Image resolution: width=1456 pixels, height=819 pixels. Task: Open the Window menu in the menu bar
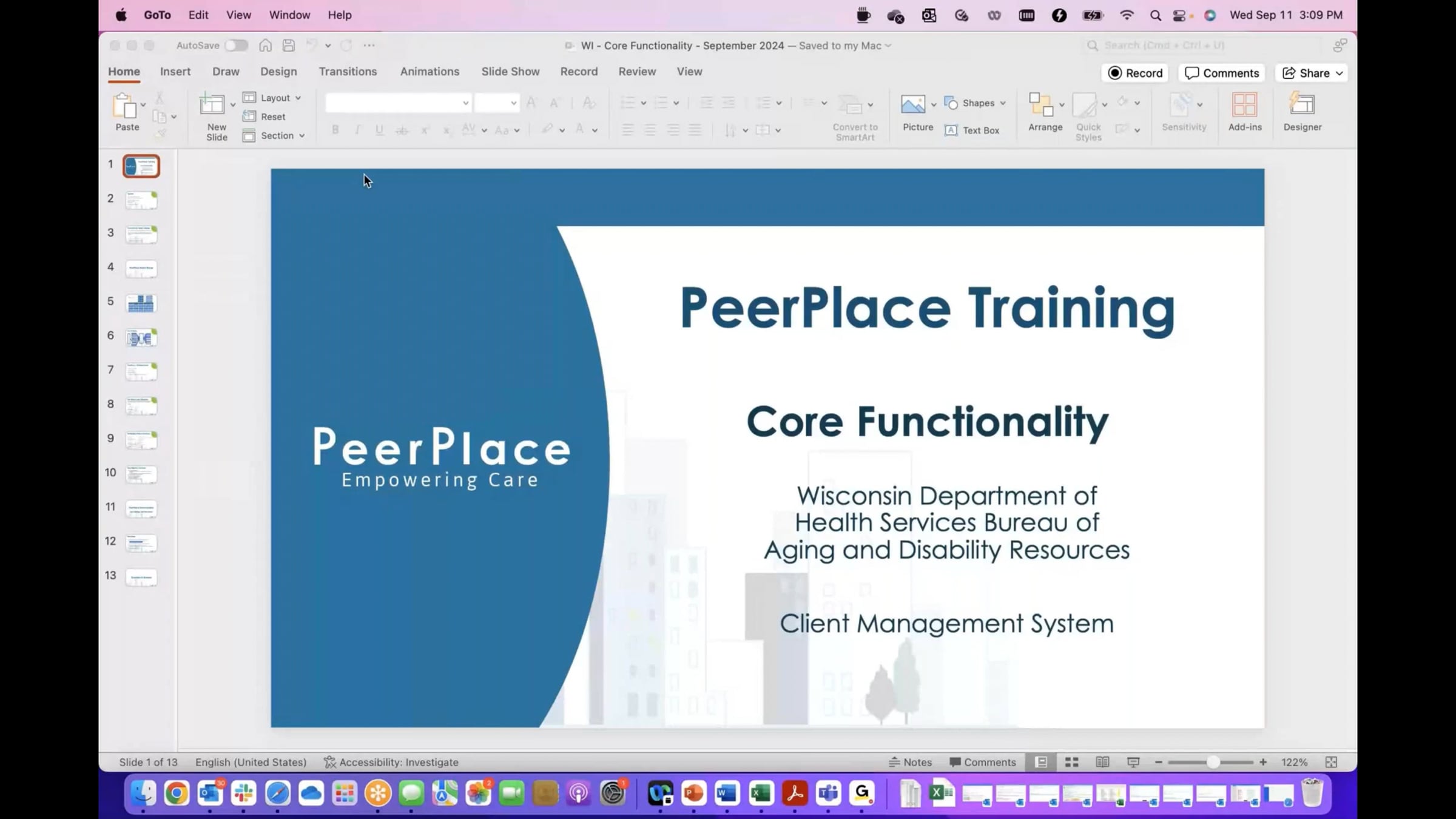(x=289, y=15)
